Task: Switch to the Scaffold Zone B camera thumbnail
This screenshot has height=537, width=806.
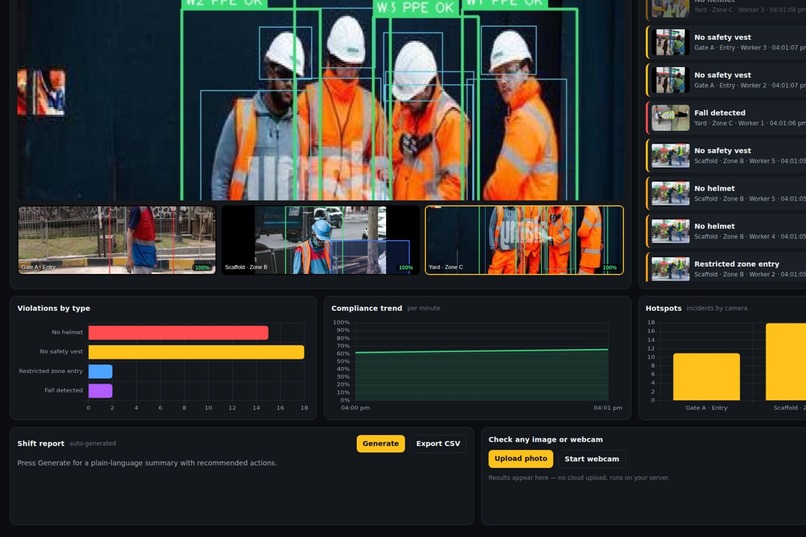Action: click(320, 240)
